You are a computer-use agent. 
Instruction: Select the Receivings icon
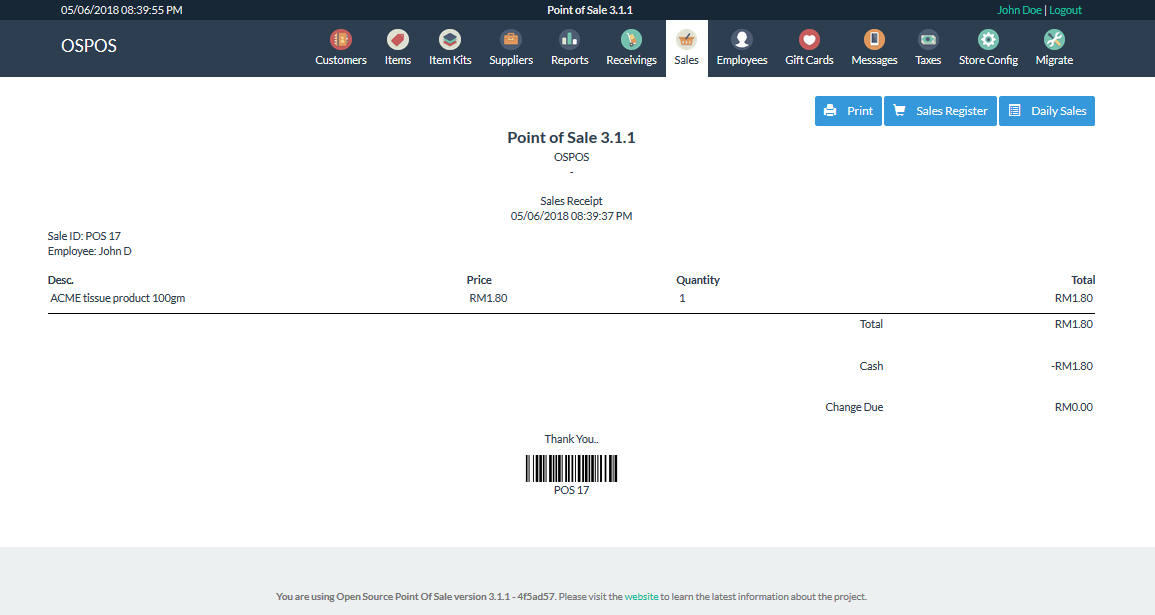click(x=631, y=46)
